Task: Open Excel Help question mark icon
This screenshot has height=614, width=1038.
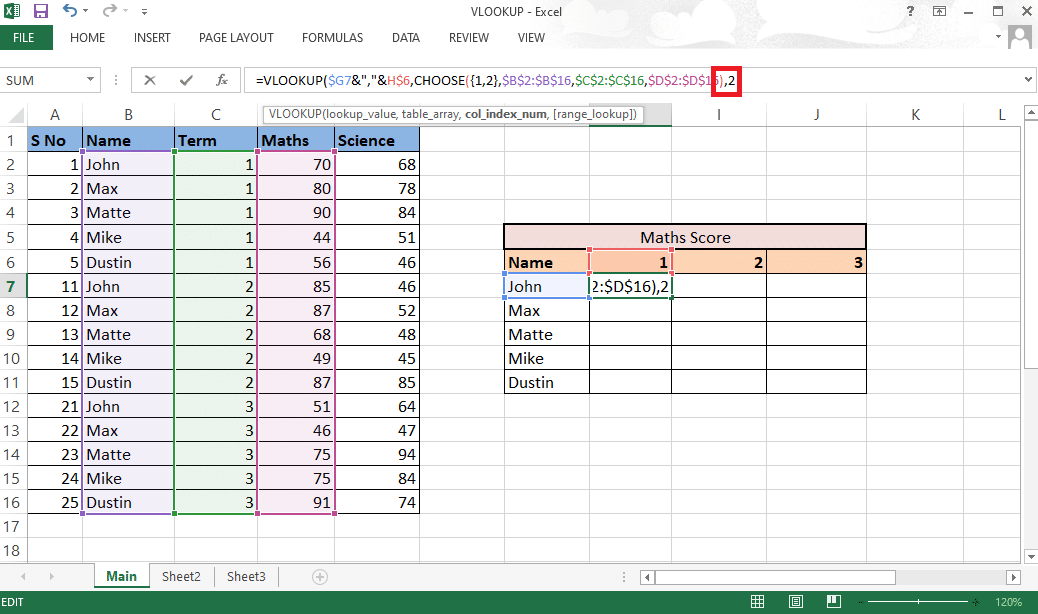Action: tap(910, 12)
